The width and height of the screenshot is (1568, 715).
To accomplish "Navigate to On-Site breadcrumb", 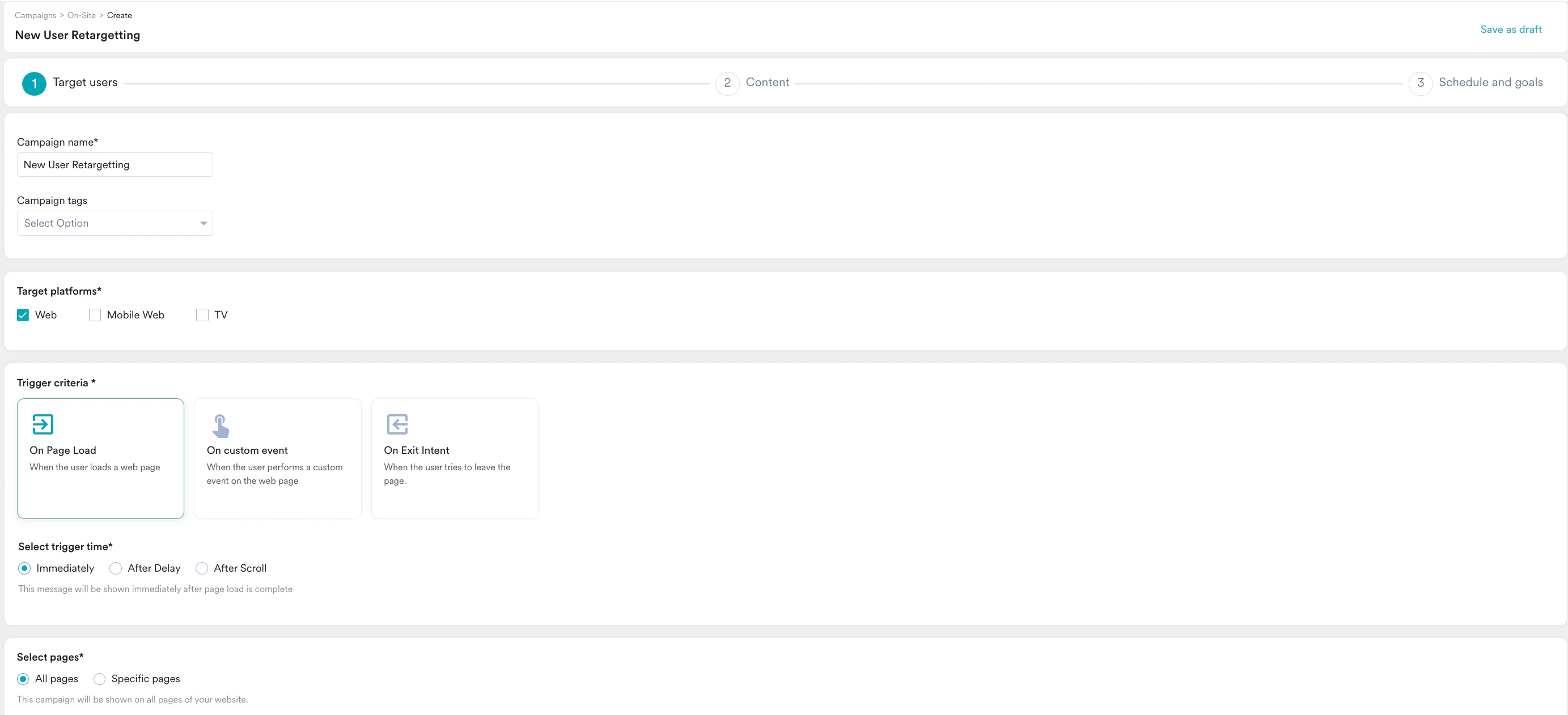I will (x=82, y=15).
